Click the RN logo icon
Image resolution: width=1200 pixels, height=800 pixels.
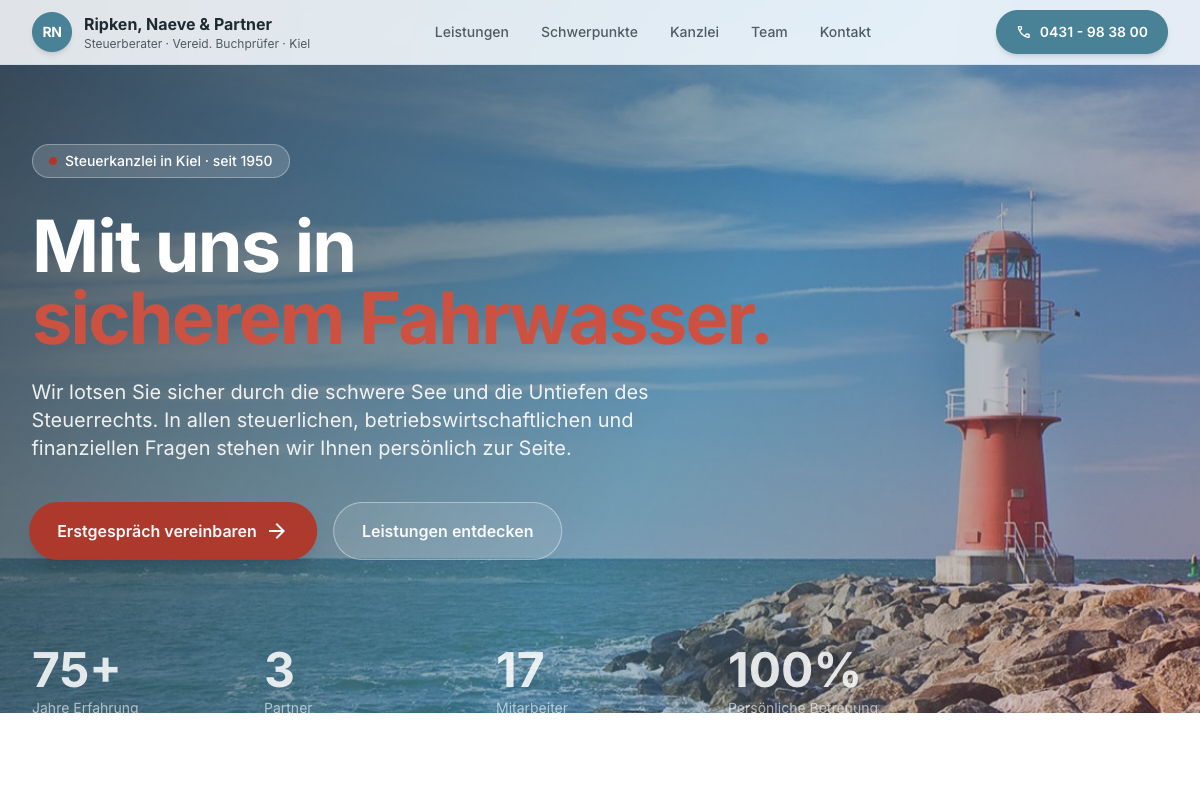(x=52, y=32)
